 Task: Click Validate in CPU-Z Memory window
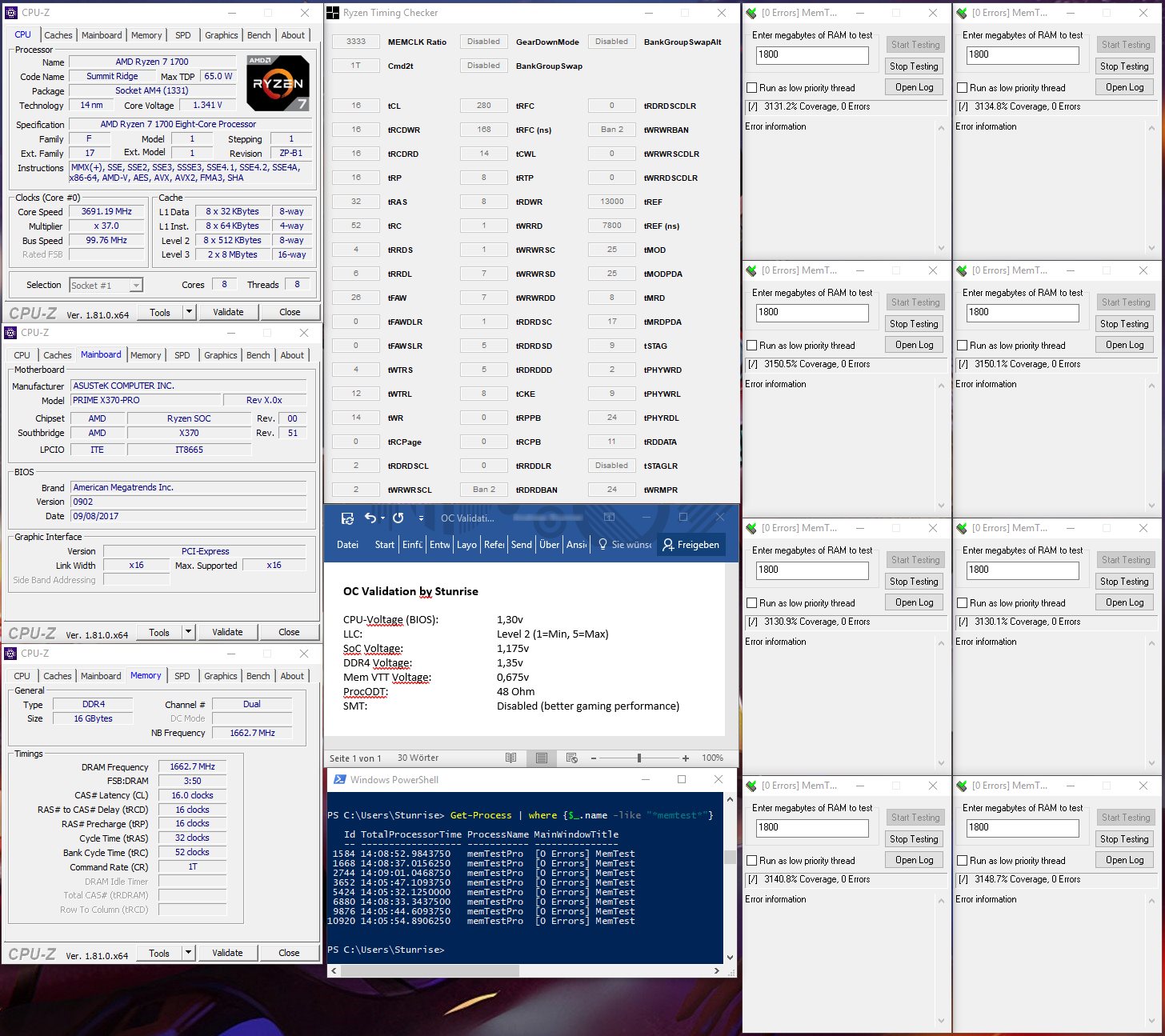227,953
